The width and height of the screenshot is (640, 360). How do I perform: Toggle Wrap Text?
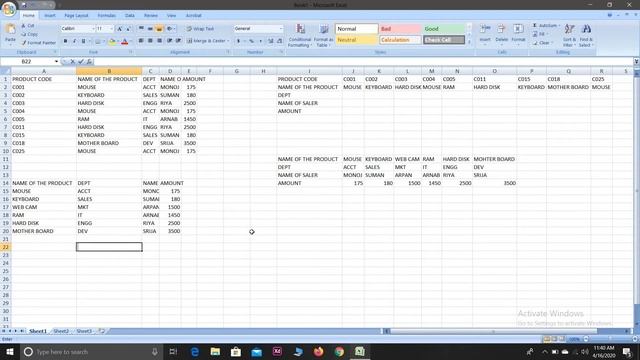click(200, 29)
